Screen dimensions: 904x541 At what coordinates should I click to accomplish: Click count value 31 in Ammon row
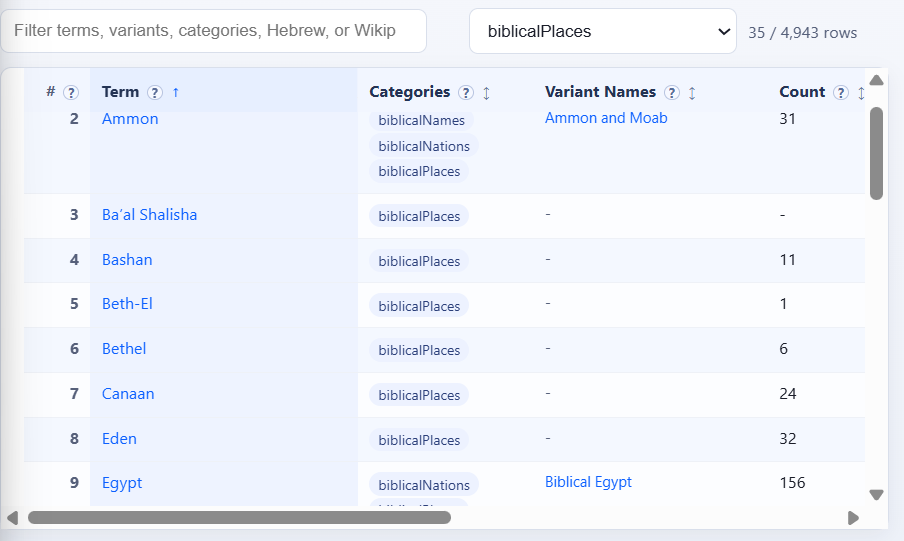(x=788, y=119)
